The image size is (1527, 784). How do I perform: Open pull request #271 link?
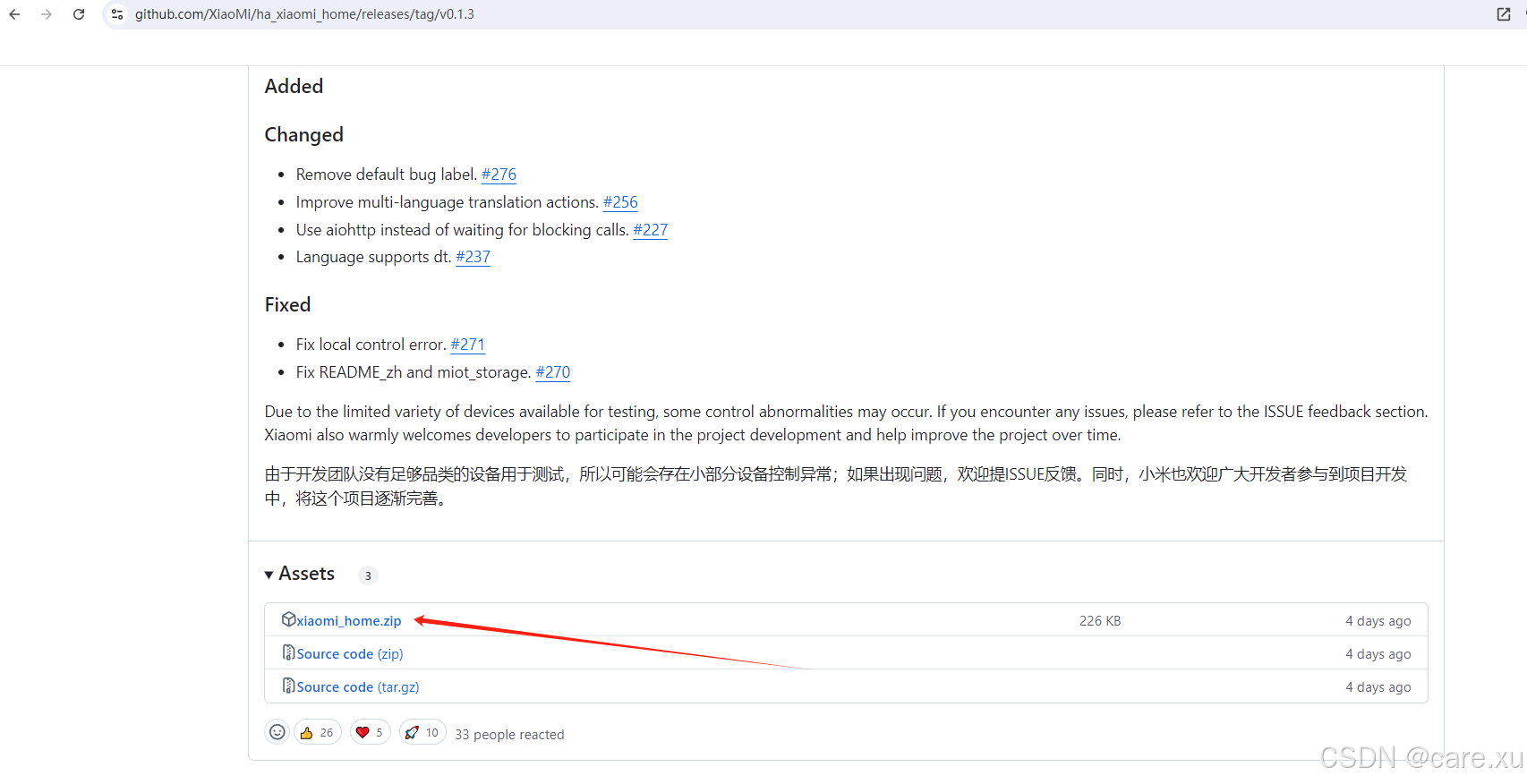coord(468,345)
